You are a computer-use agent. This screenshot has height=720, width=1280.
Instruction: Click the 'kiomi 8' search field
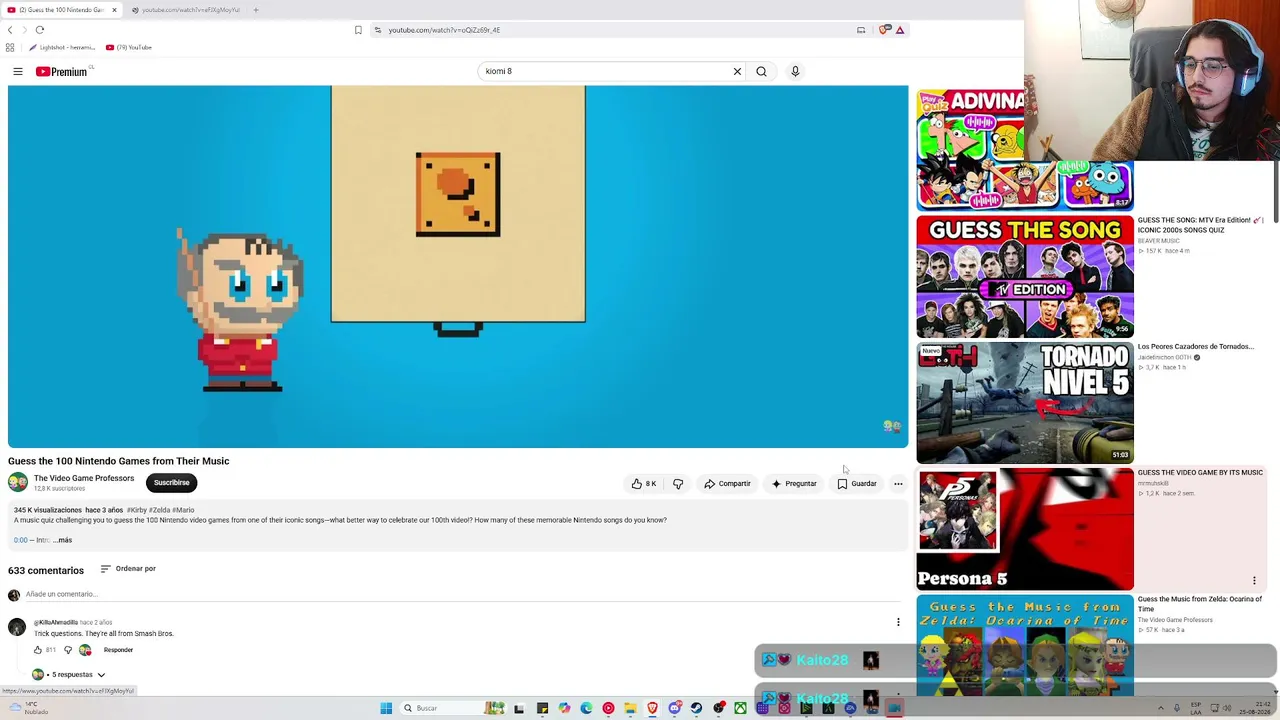click(x=605, y=71)
